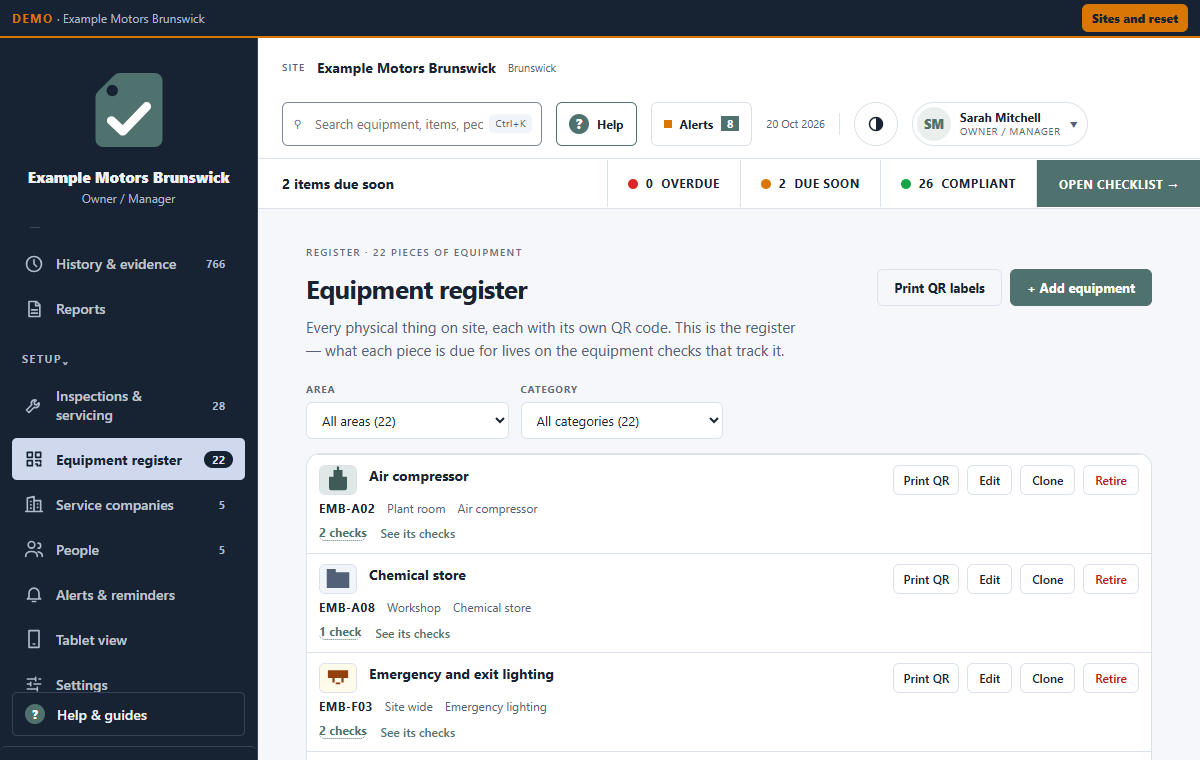This screenshot has width=1200, height=760.
Task: Open the Air compressor '2 checks' link
Action: click(x=343, y=533)
